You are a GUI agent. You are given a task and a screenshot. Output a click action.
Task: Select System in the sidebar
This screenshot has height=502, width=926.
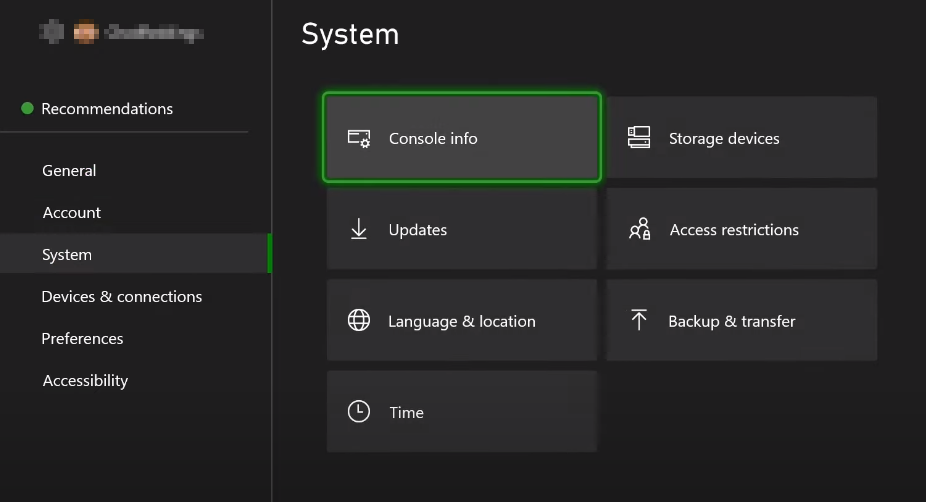67,255
